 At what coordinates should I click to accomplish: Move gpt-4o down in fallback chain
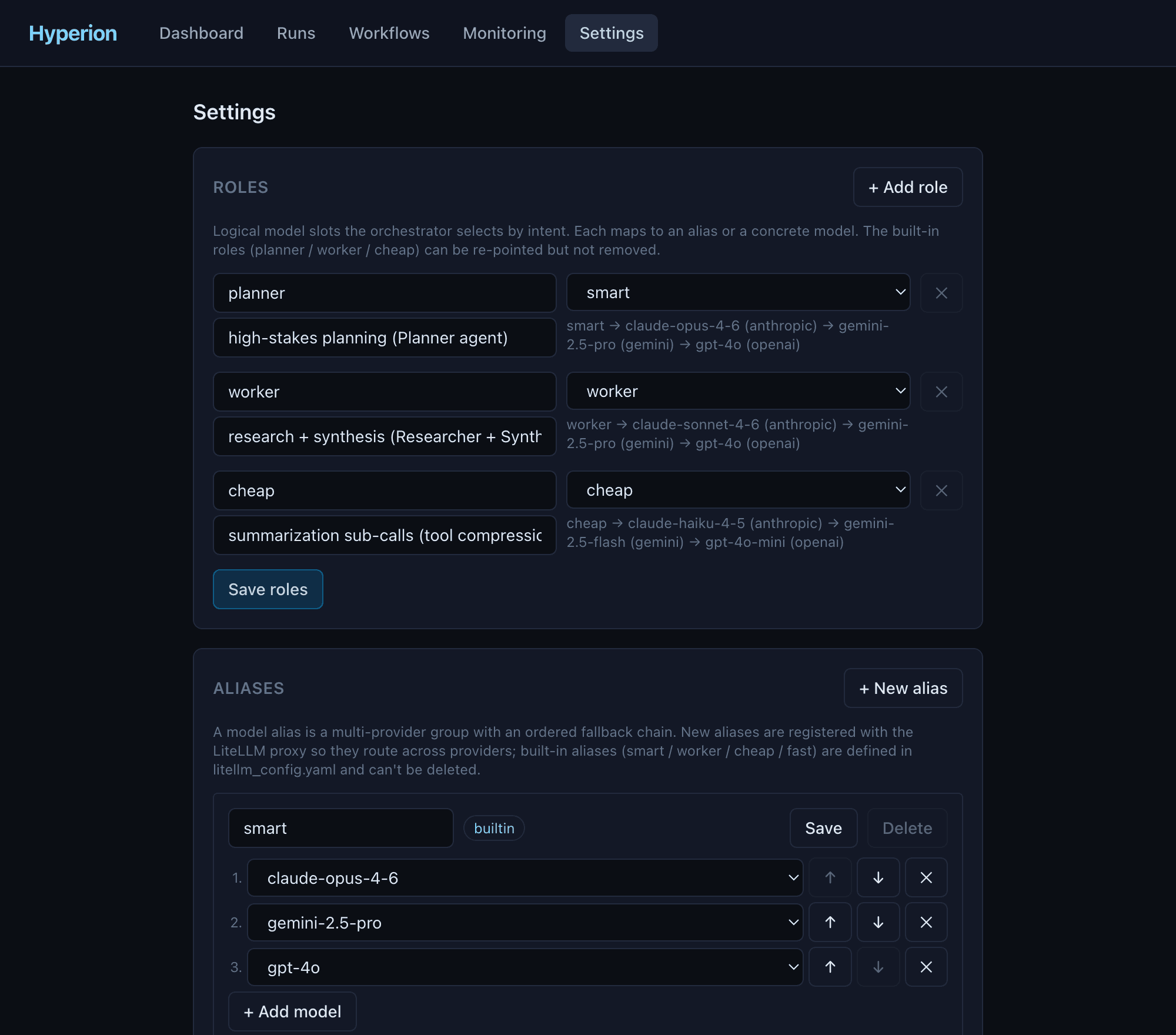(878, 967)
